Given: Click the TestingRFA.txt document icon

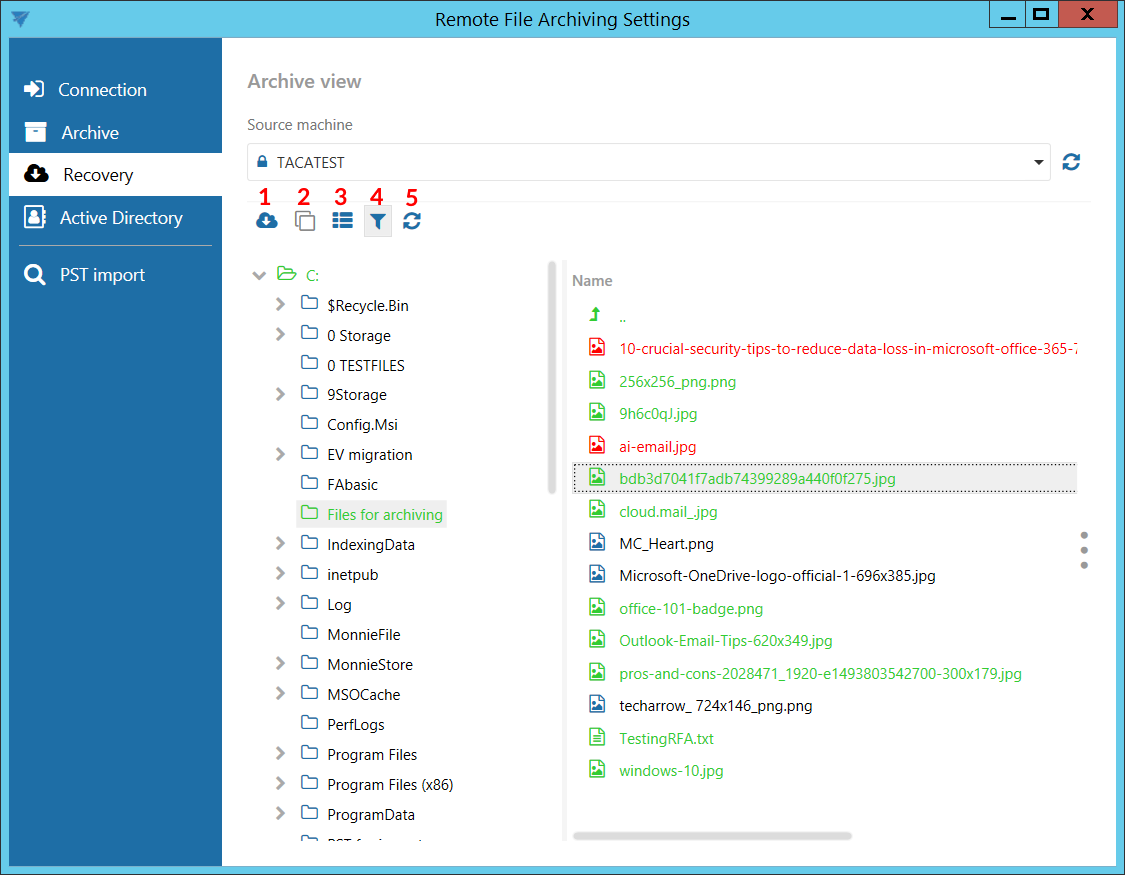Looking at the screenshot, I should [596, 738].
